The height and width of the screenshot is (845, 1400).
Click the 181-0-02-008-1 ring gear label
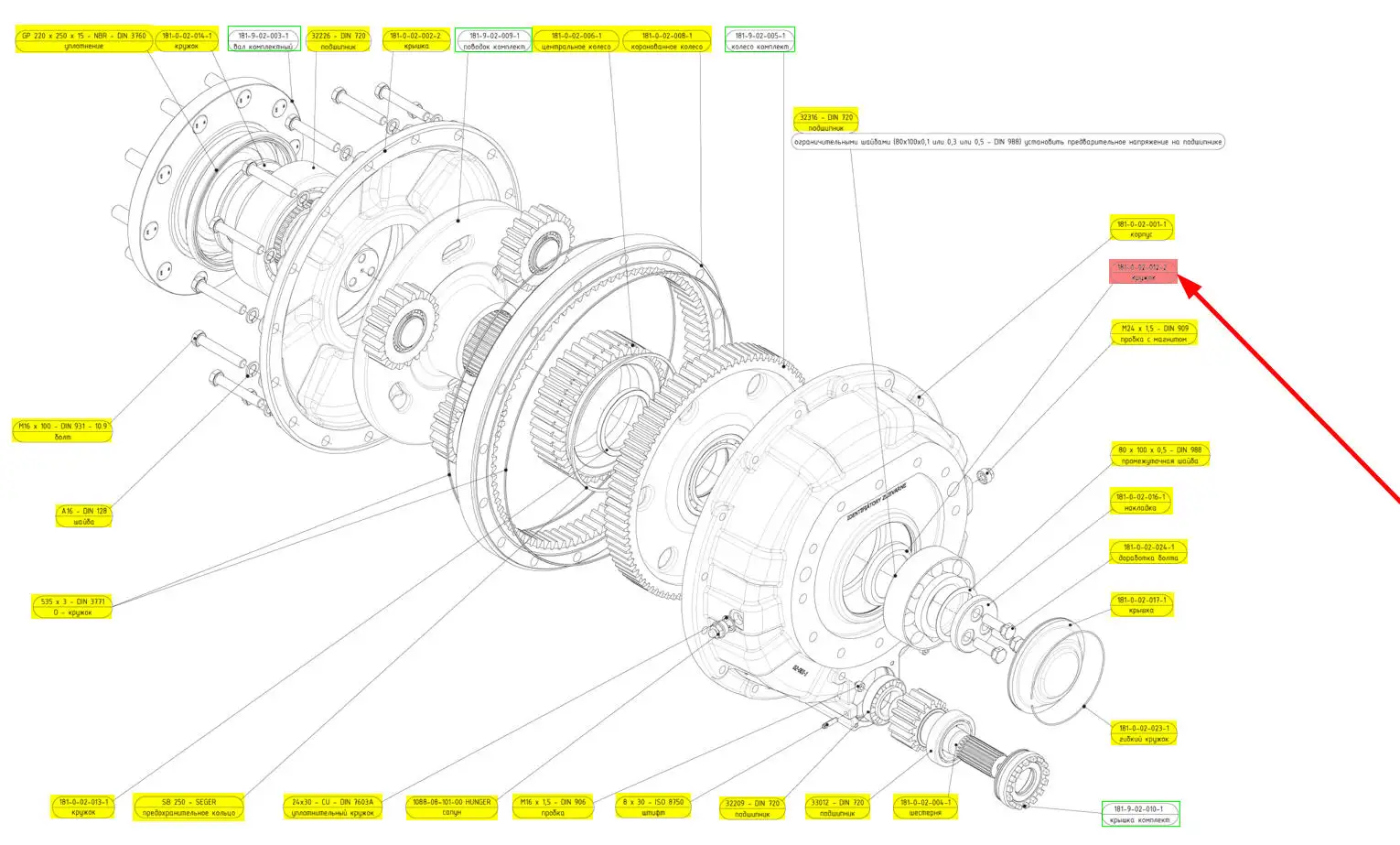(666, 40)
